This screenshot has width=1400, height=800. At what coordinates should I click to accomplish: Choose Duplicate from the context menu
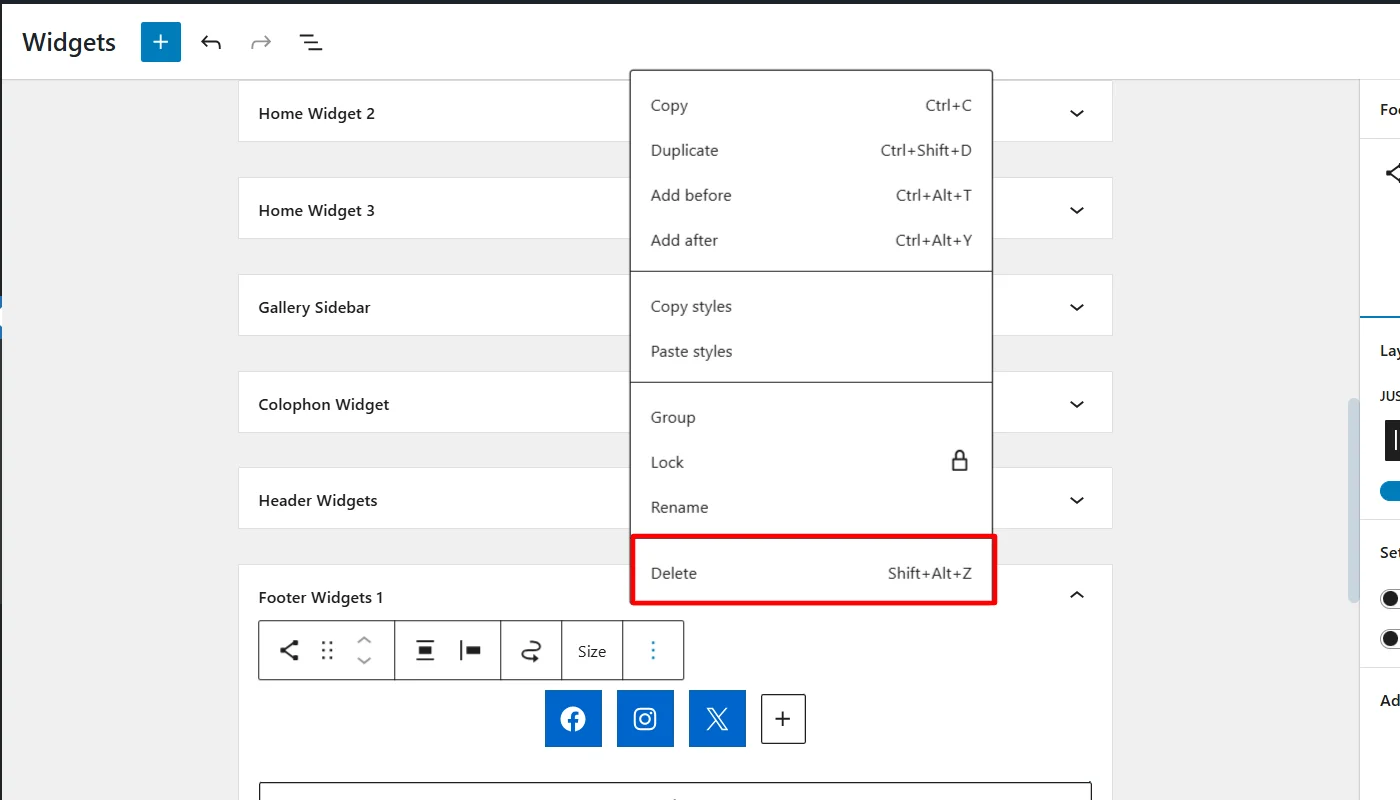(x=811, y=150)
